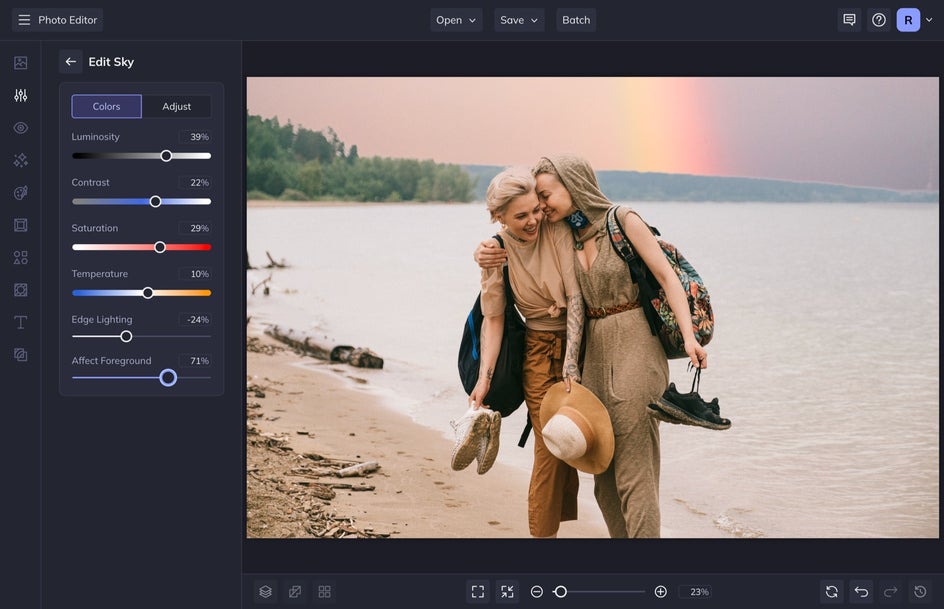Click the Undo arrow icon
Image resolution: width=944 pixels, height=609 pixels.
click(x=861, y=592)
